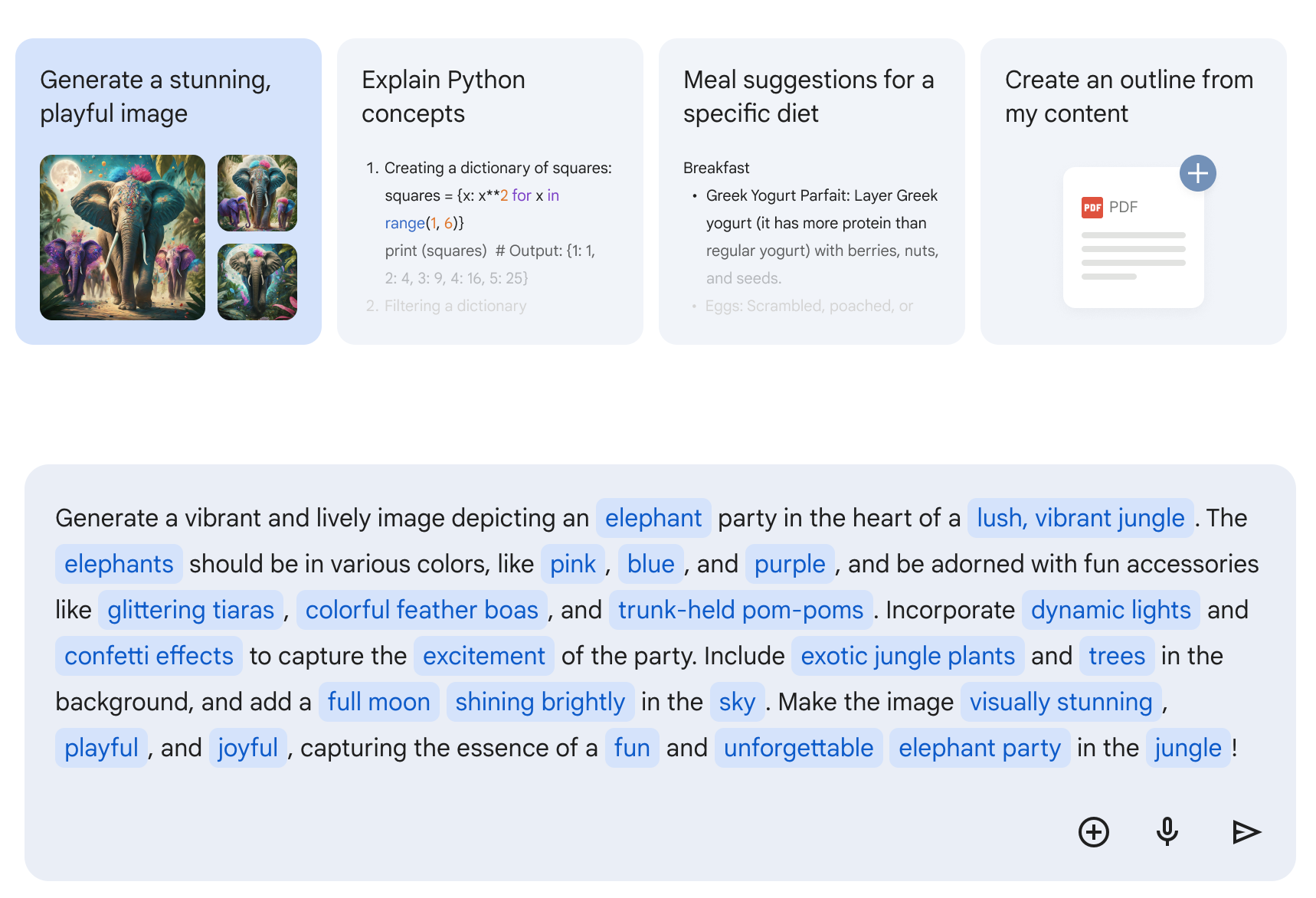Viewport: 1316px width, 898px height.
Task: Click the full moon chip
Action: (379, 701)
